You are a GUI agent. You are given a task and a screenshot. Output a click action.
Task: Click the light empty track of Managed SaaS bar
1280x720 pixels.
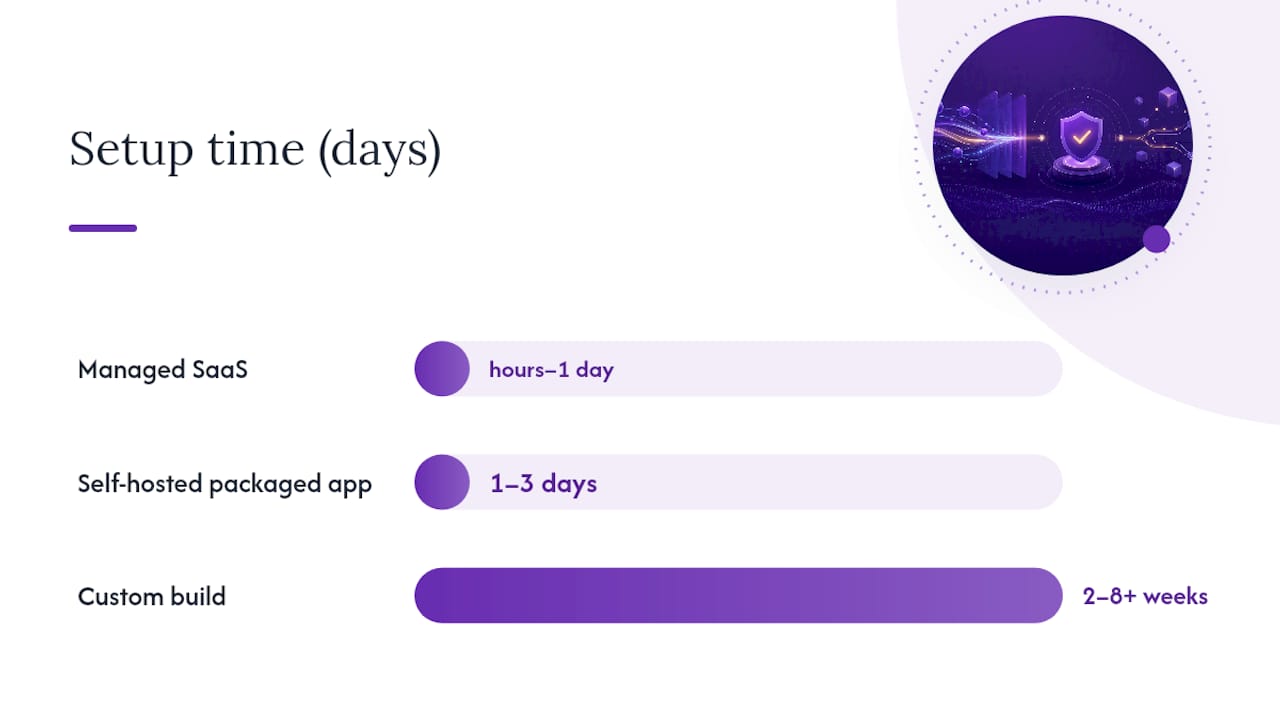coord(766,369)
